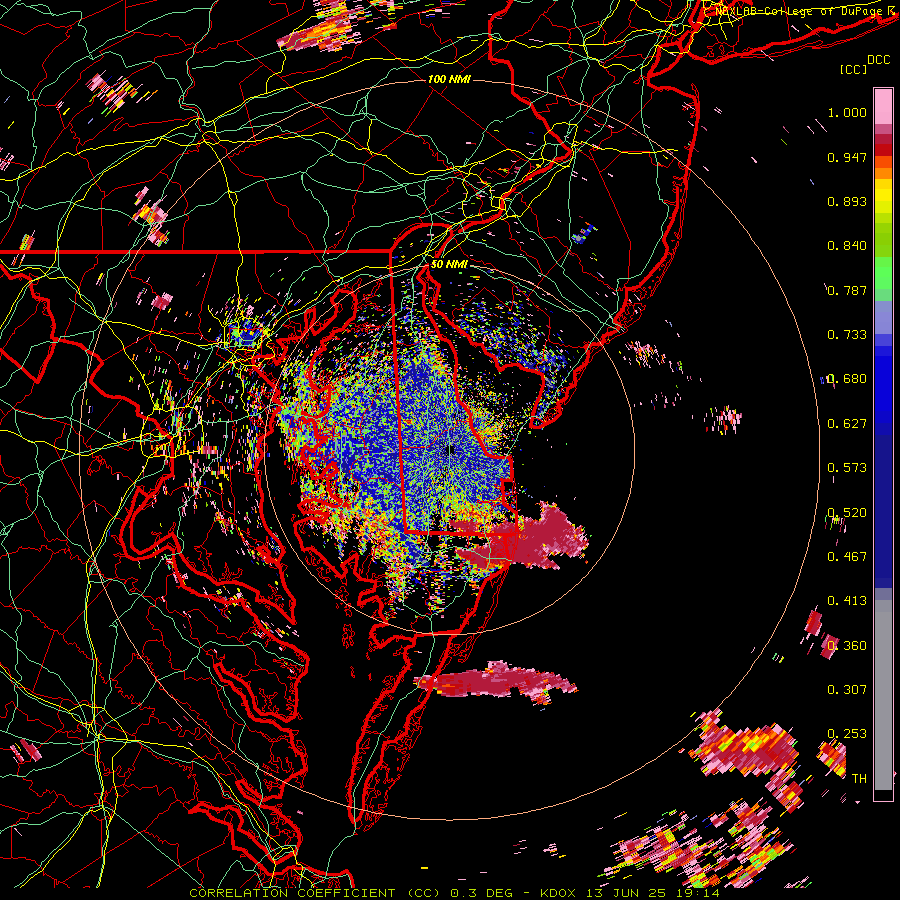
Task: Click the 0.733 legend value
Action: pos(847,335)
